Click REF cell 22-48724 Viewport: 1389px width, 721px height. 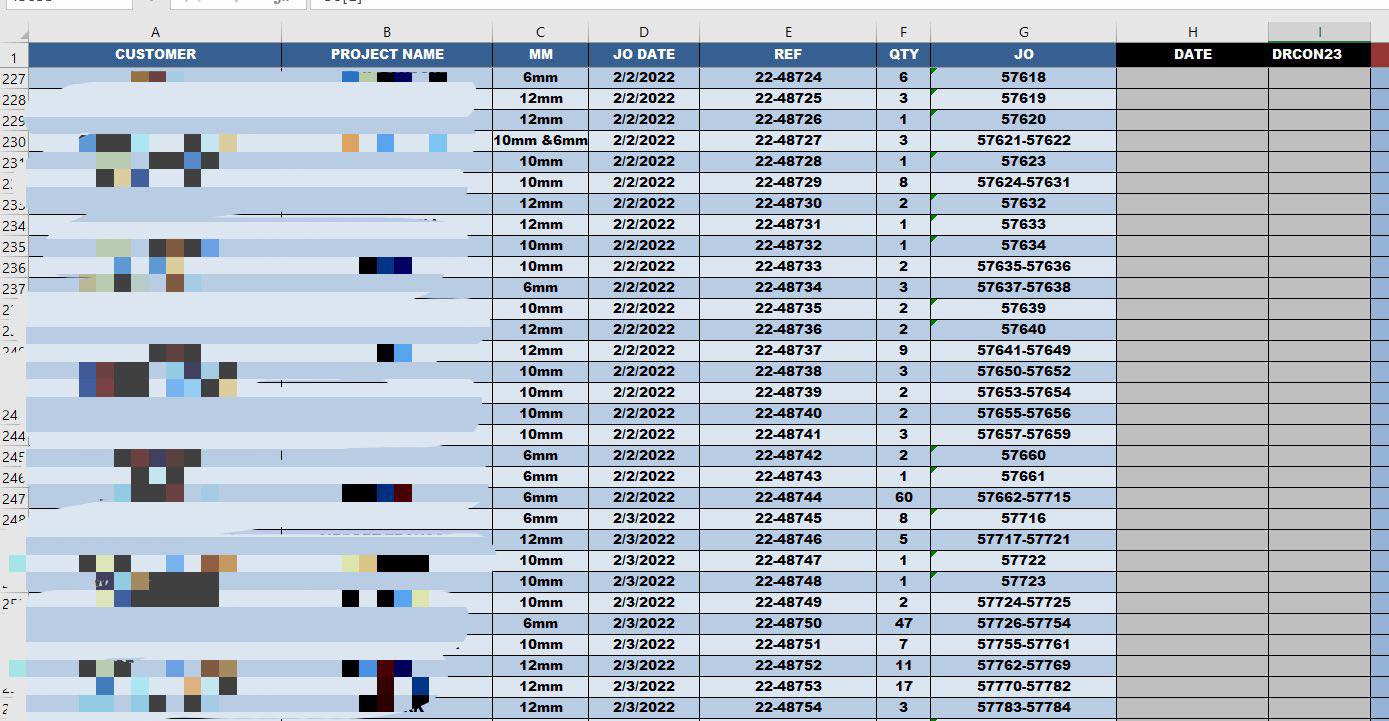click(x=788, y=77)
